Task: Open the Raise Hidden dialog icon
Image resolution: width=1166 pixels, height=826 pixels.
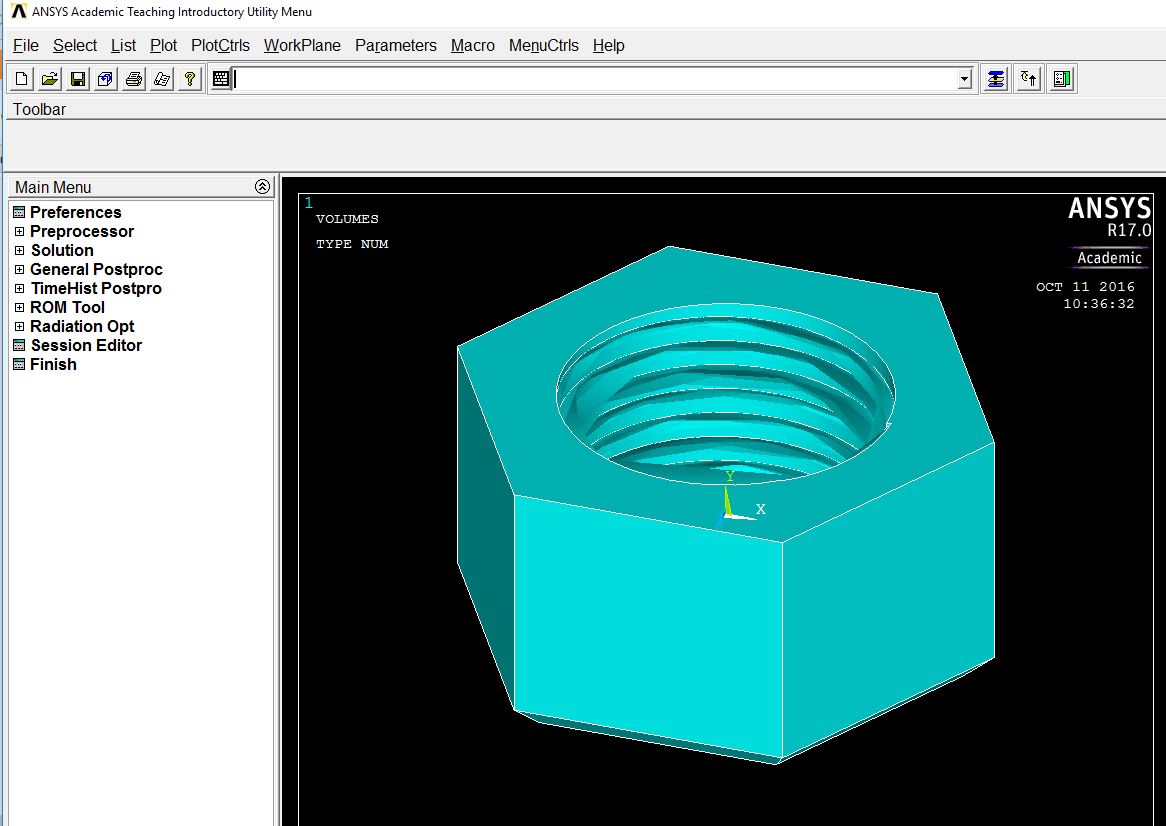Action: click(x=995, y=78)
